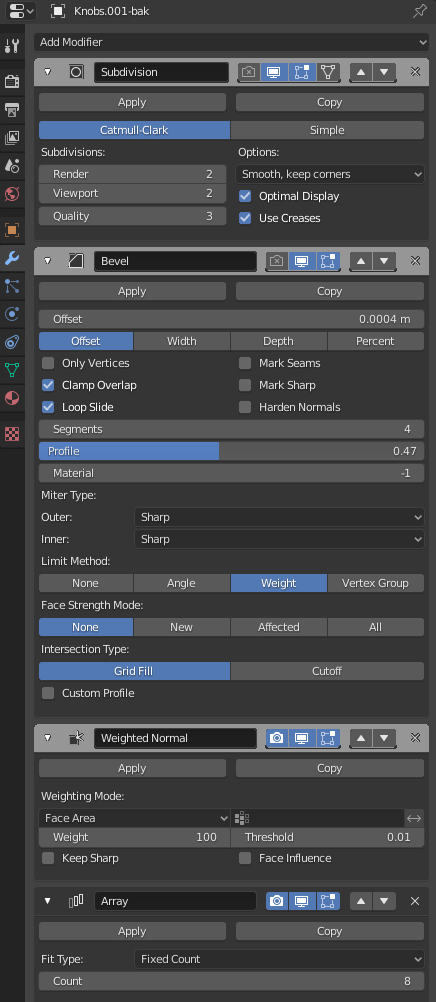Open the Scene properties tab
The image size is (436, 1002).
tap(12, 166)
